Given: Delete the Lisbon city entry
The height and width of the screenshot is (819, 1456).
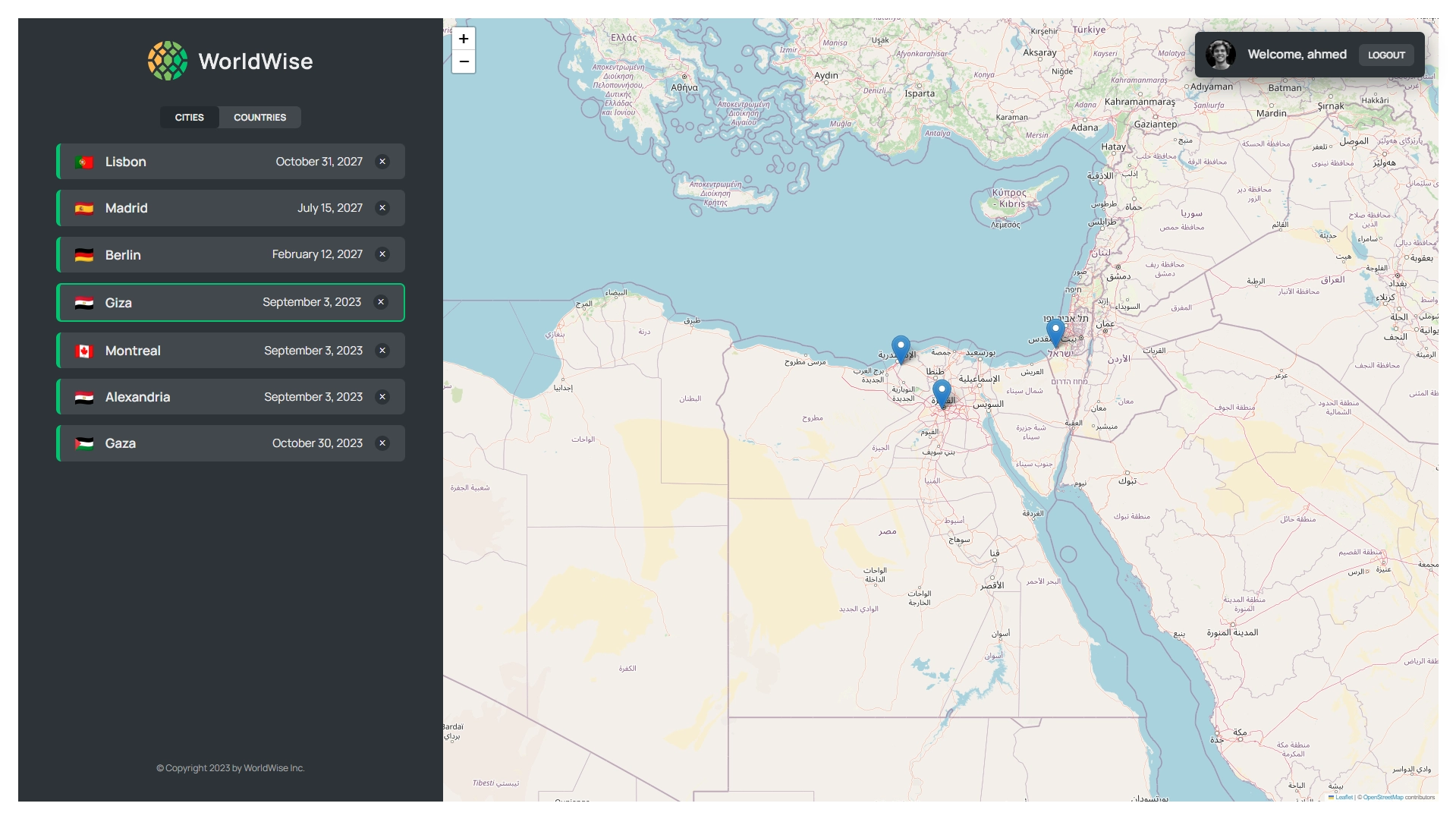Looking at the screenshot, I should pyautogui.click(x=382, y=162).
